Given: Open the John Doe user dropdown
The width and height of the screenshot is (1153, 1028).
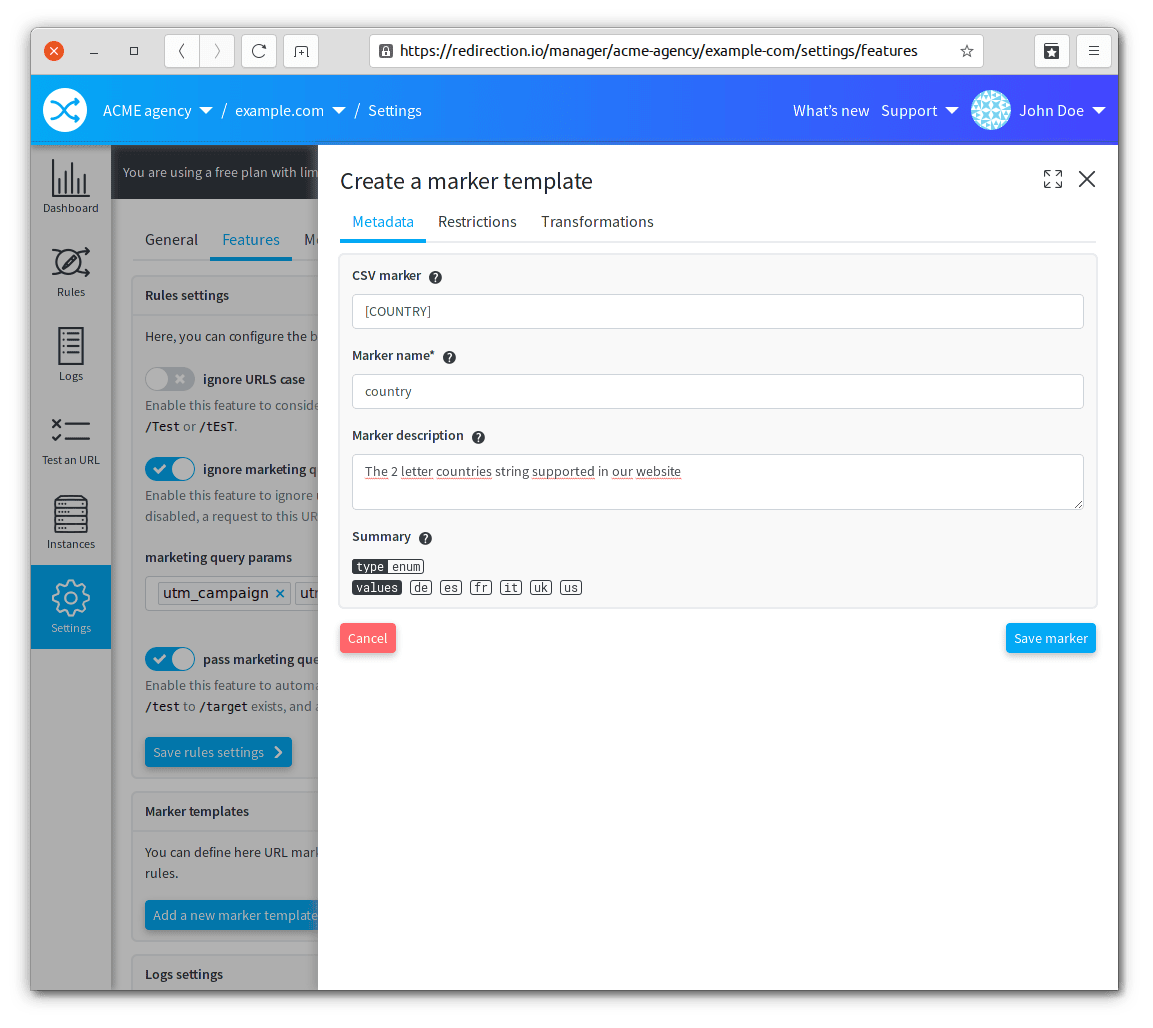Looking at the screenshot, I should 1062,110.
